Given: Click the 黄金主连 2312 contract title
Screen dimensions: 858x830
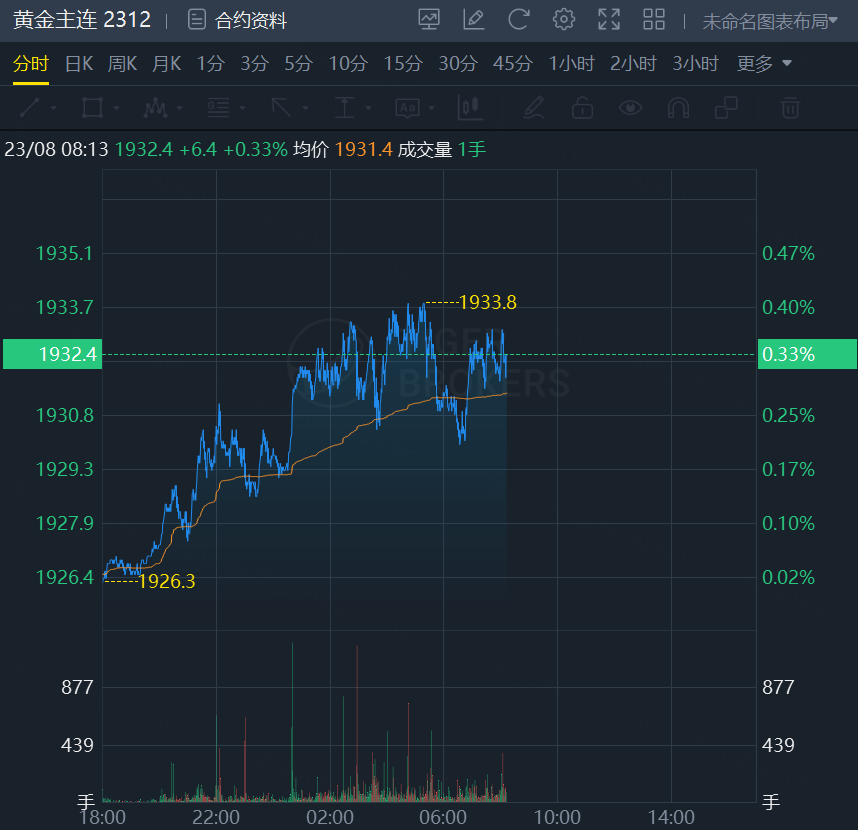Looking at the screenshot, I should pyautogui.click(x=82, y=20).
